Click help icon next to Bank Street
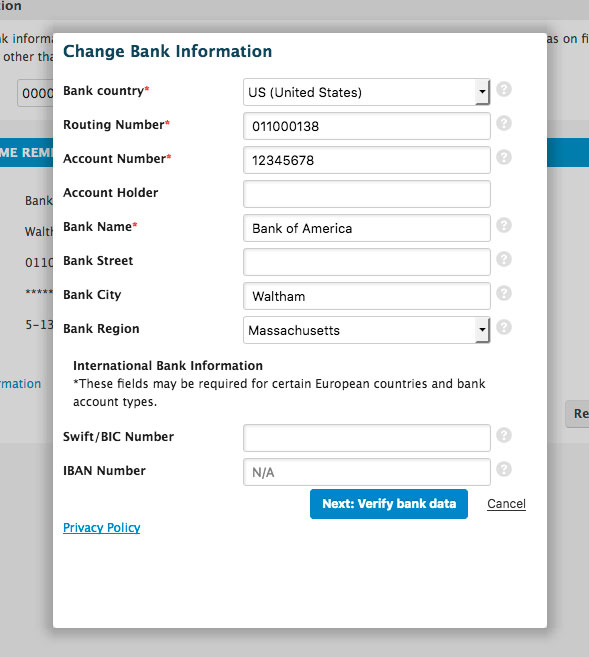This screenshot has width=589, height=657. pos(504,259)
